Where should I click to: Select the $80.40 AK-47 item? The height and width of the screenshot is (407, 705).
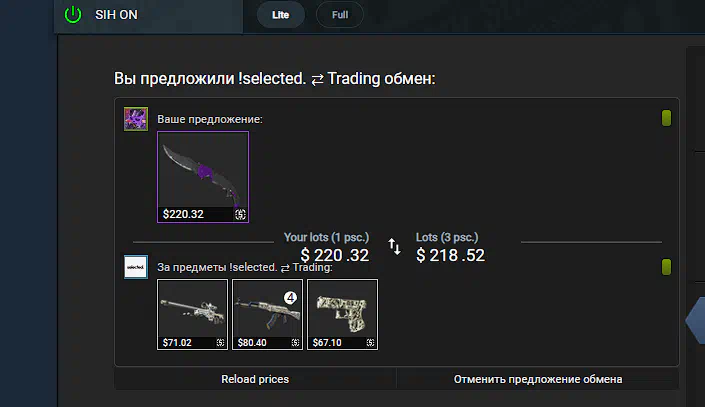268,314
